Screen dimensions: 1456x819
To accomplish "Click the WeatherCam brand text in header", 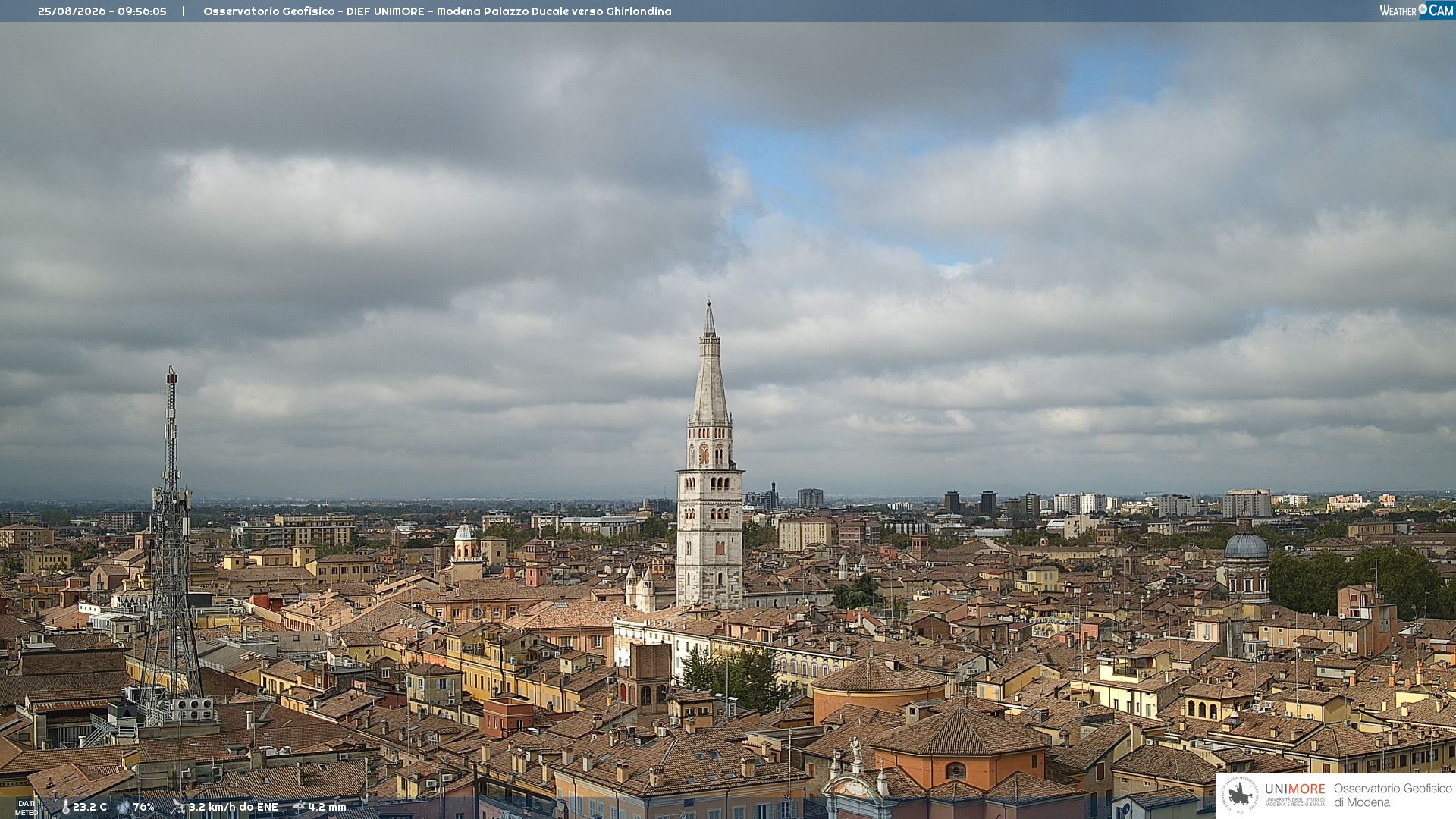I will 1416,10.
